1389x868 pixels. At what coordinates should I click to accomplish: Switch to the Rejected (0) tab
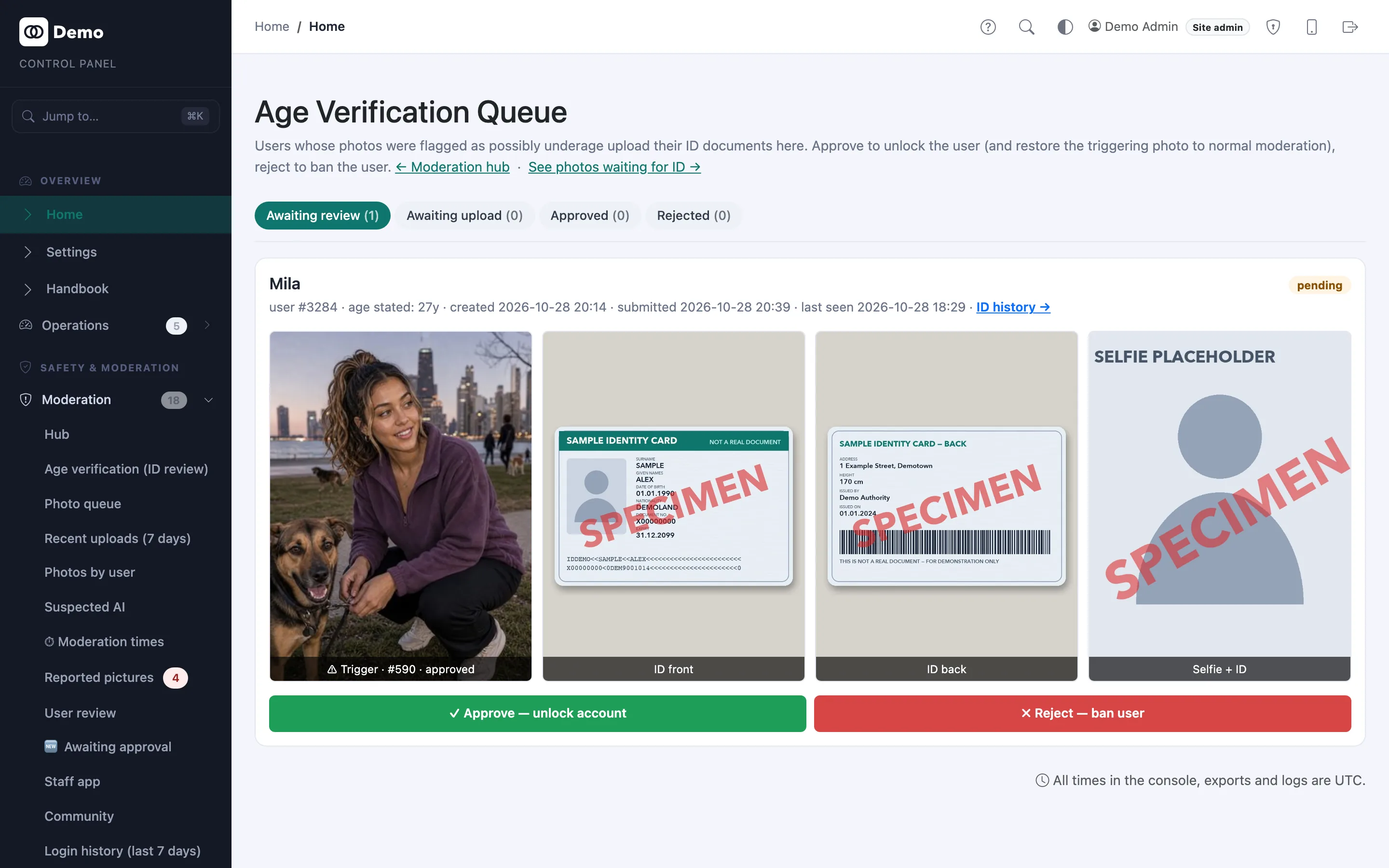click(x=694, y=215)
